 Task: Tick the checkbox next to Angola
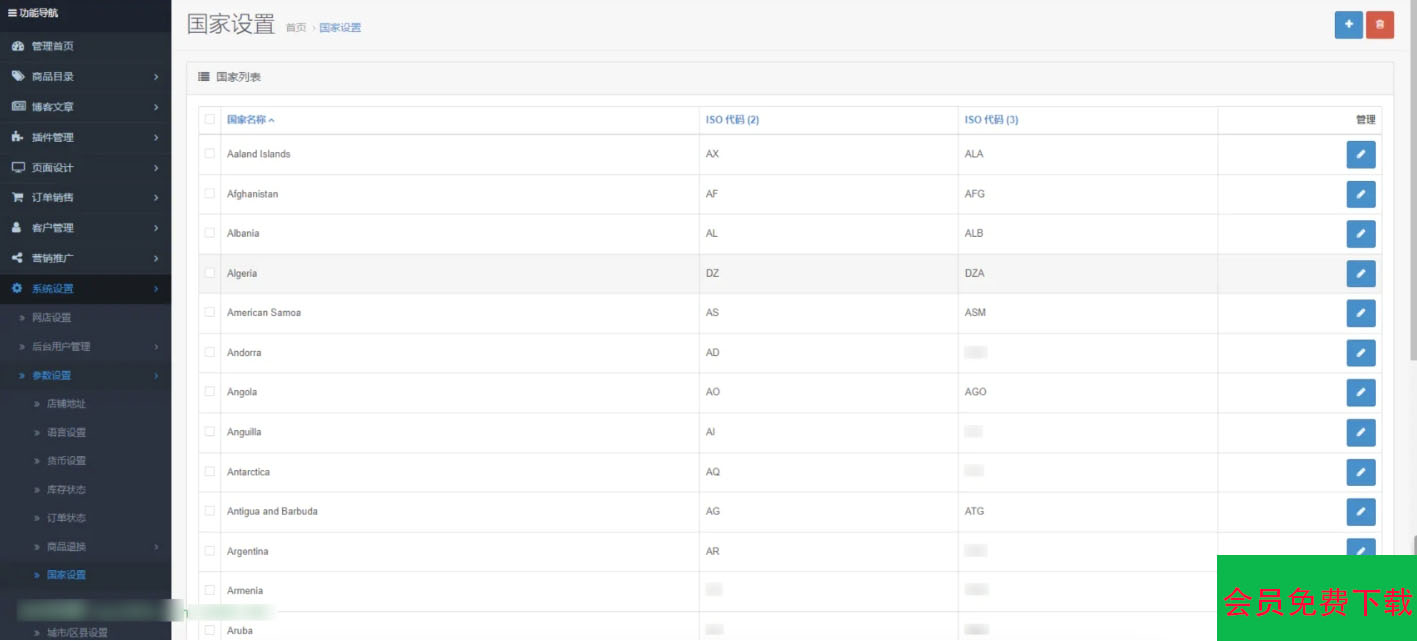click(210, 392)
